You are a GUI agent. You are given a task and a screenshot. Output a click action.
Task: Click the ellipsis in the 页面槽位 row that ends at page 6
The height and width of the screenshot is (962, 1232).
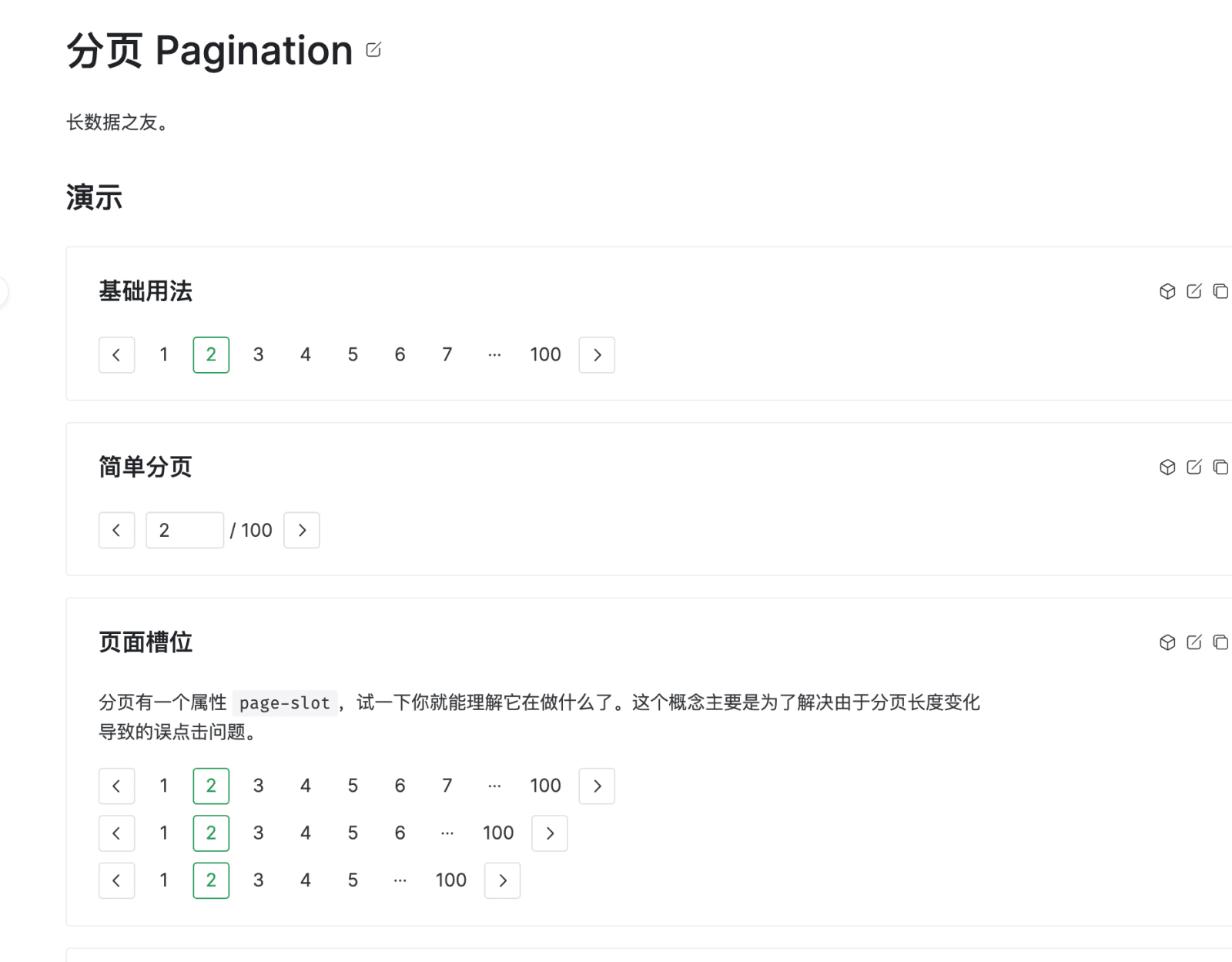click(x=447, y=833)
